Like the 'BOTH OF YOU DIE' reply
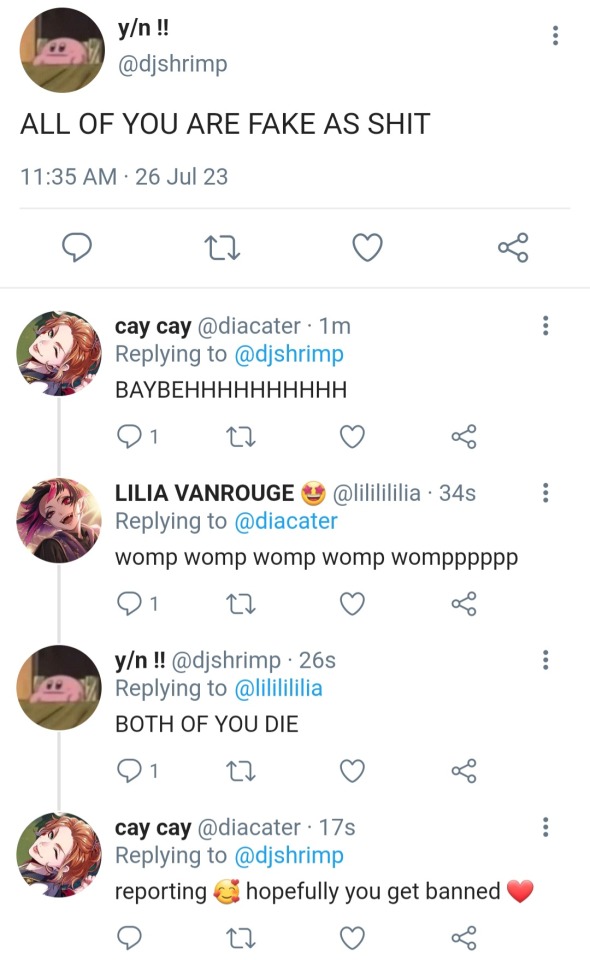This screenshot has height=960, width=590. click(352, 771)
